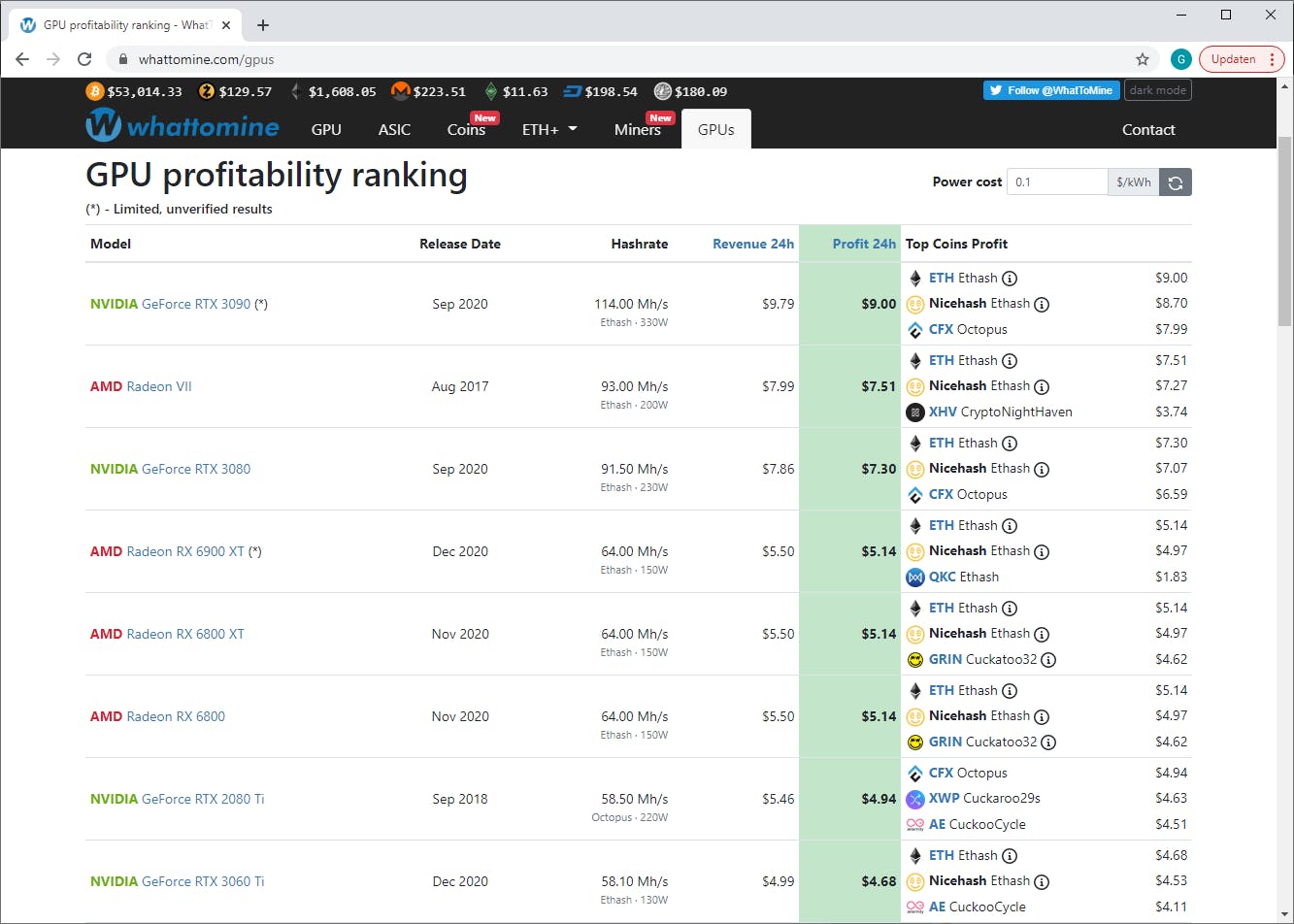Click the Bitcoin price ticker icon
Image resolution: width=1294 pixels, height=924 pixels.
(x=94, y=91)
